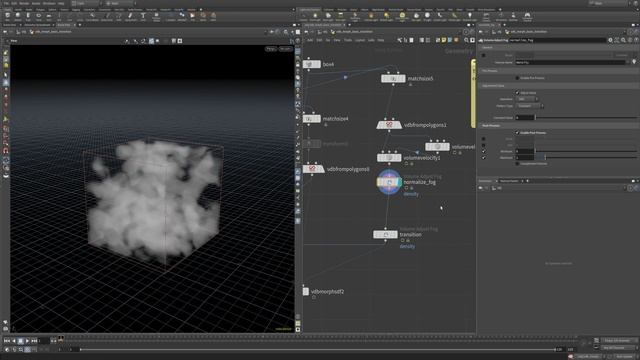640x360 pixels.
Task: Click the timeline frame range bar
Action: tap(318, 349)
